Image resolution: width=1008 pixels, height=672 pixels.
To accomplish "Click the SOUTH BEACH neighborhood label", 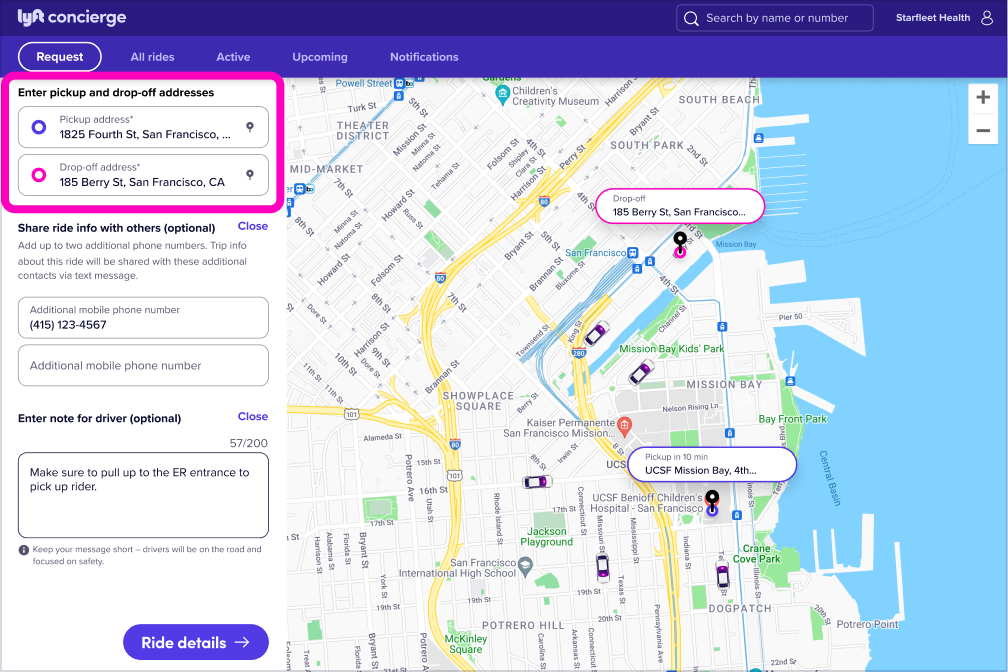I will (719, 100).
